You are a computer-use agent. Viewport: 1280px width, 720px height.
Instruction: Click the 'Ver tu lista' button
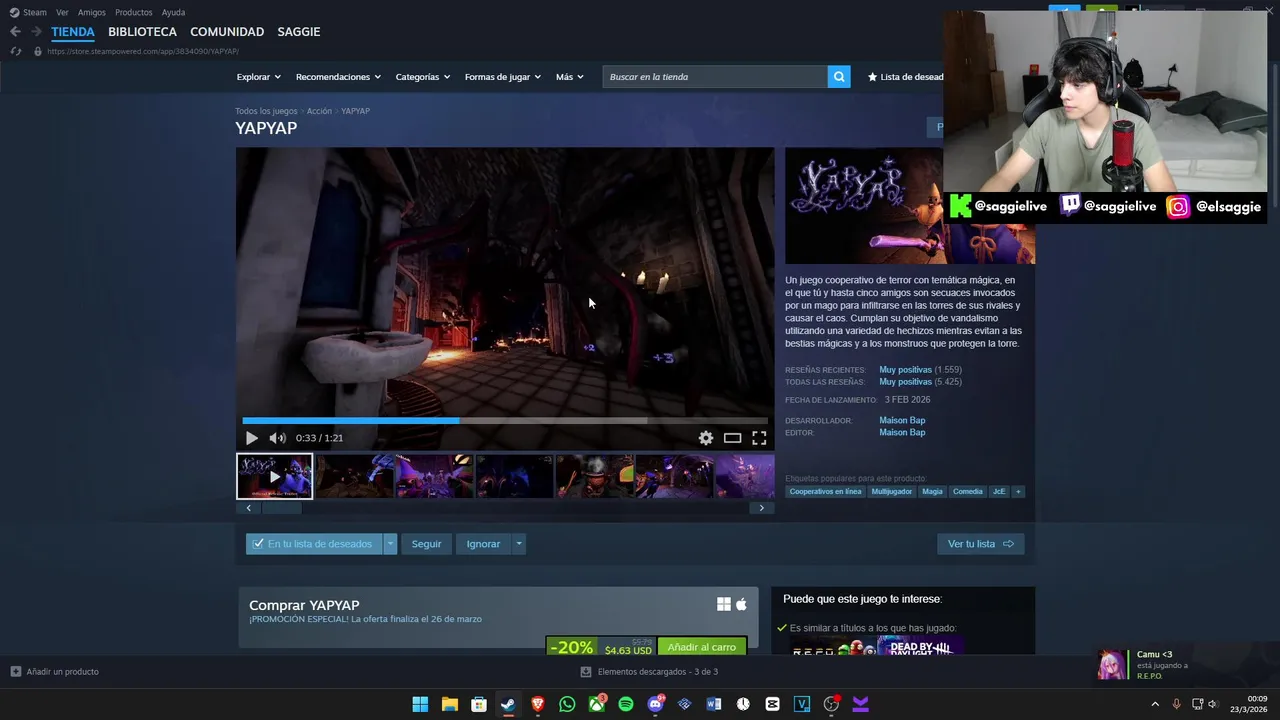pos(980,544)
